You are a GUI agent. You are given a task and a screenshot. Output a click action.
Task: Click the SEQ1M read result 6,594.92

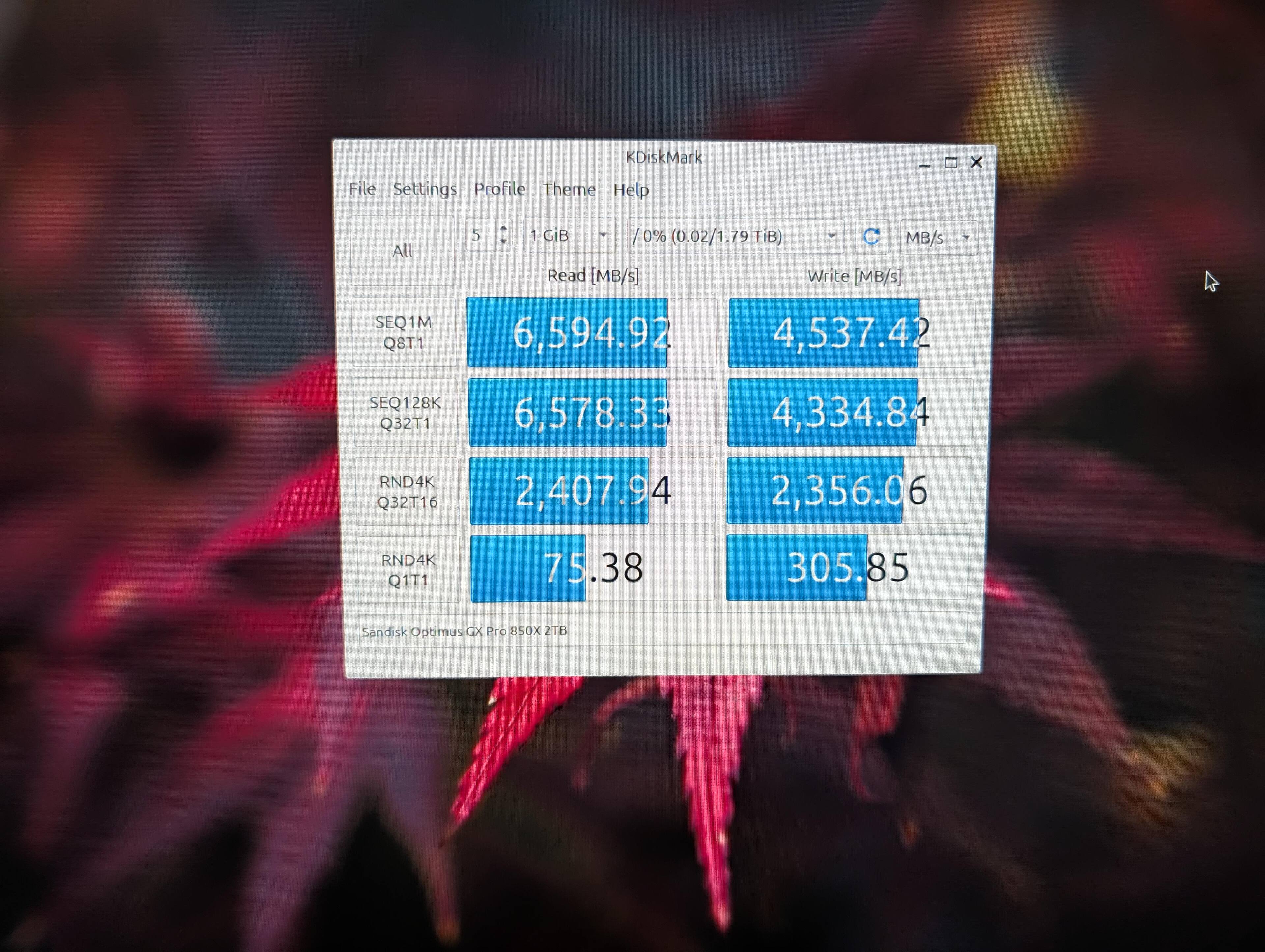(592, 333)
